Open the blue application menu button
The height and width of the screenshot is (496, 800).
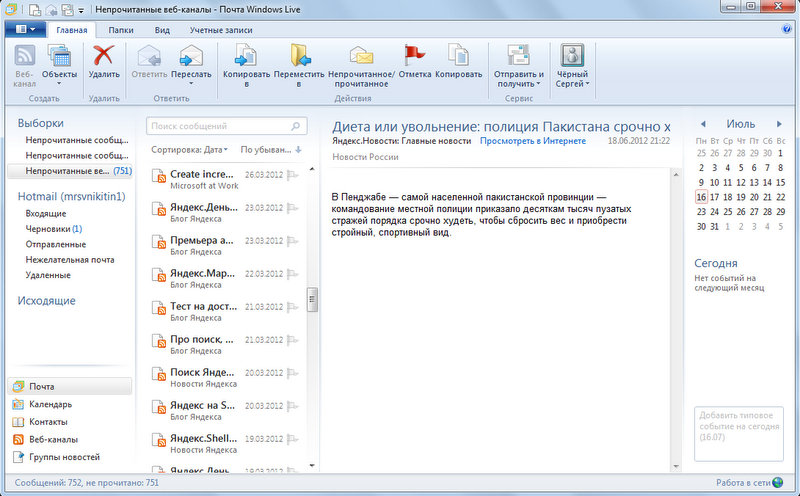tap(25, 29)
